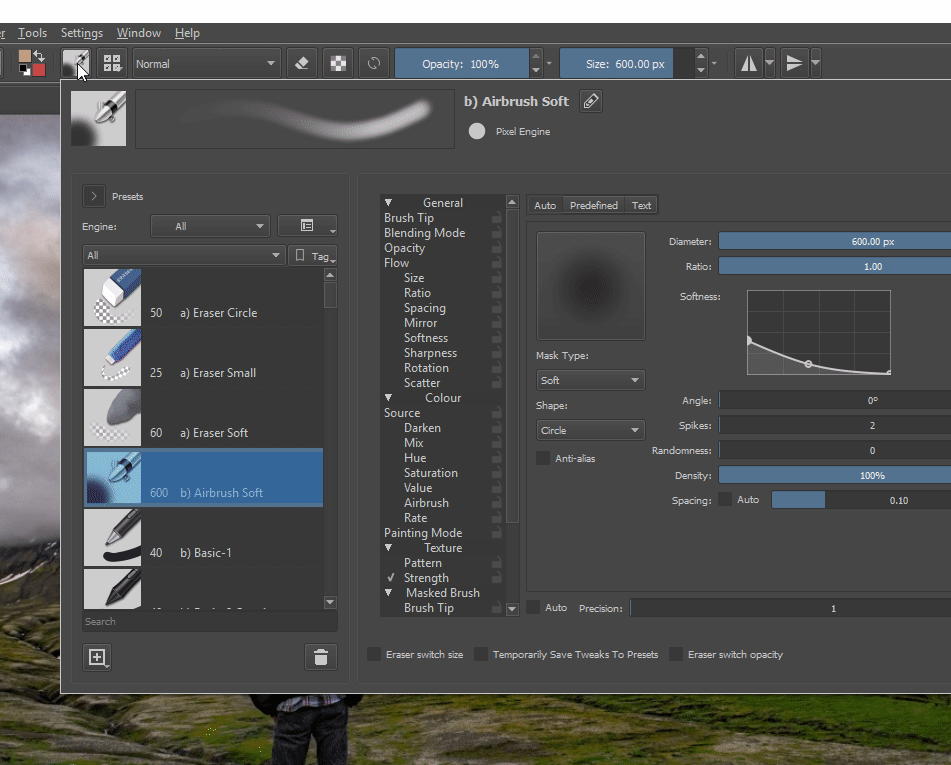Check Temporarily Save Tweaks To Presets
Viewport: 951px width, 765px height.
point(481,655)
